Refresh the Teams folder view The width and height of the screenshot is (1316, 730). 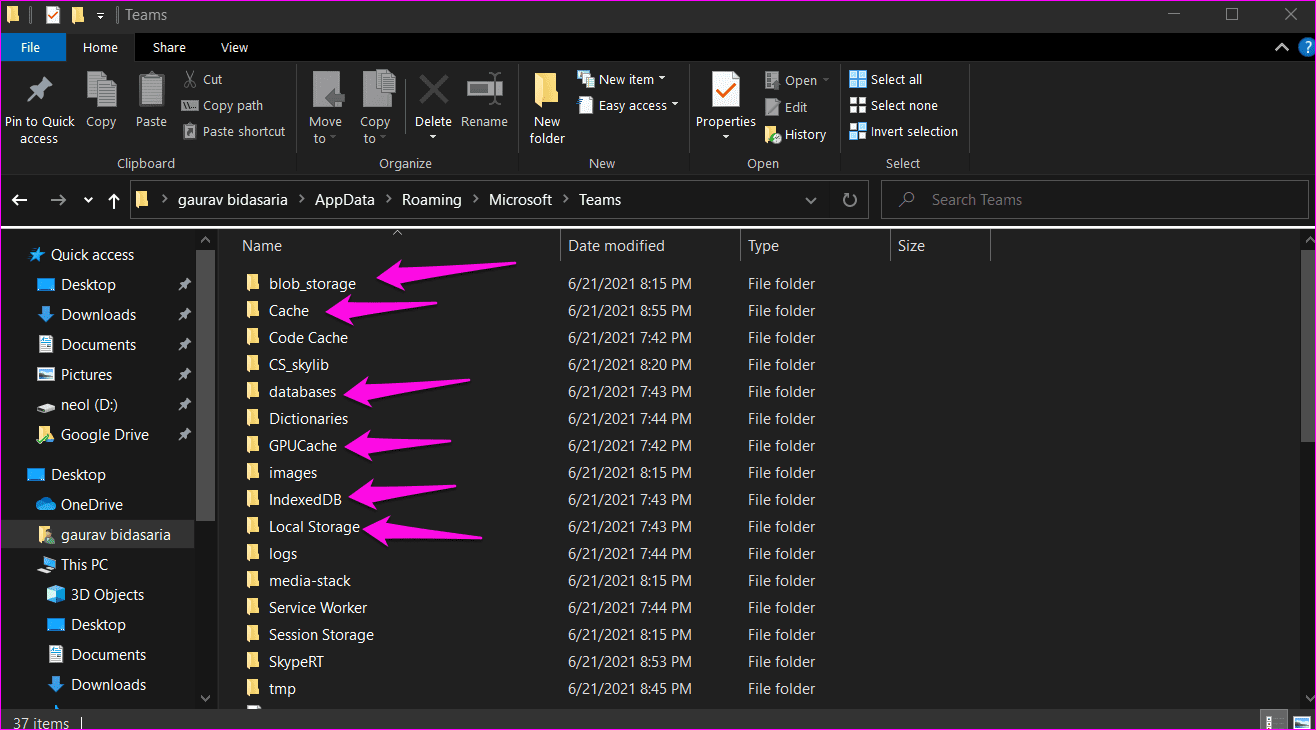point(850,200)
